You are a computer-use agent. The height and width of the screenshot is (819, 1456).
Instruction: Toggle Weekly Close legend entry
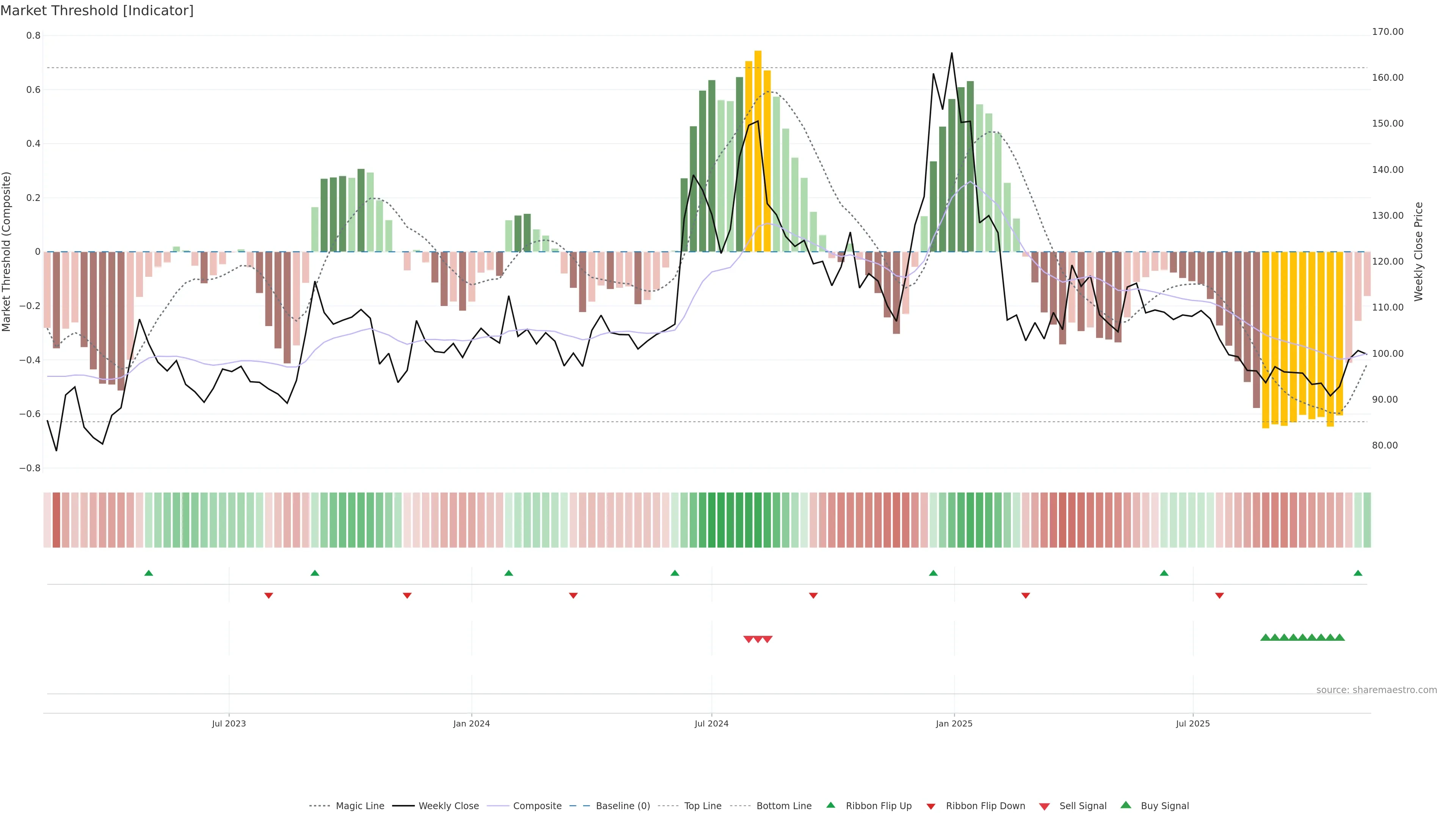tap(448, 806)
